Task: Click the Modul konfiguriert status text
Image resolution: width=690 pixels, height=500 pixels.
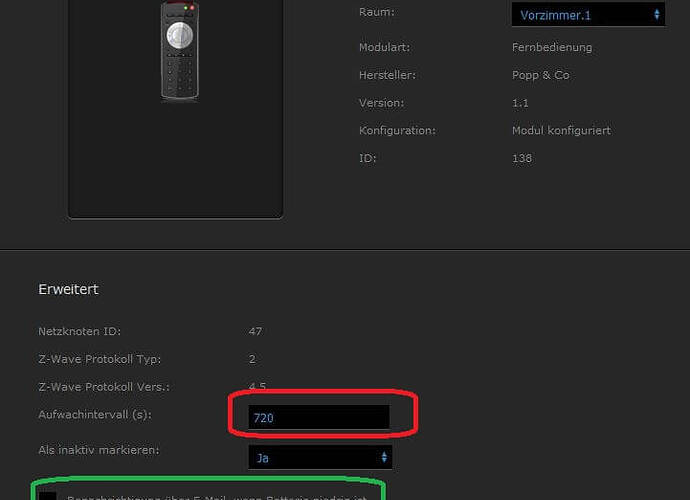Action: click(562, 130)
